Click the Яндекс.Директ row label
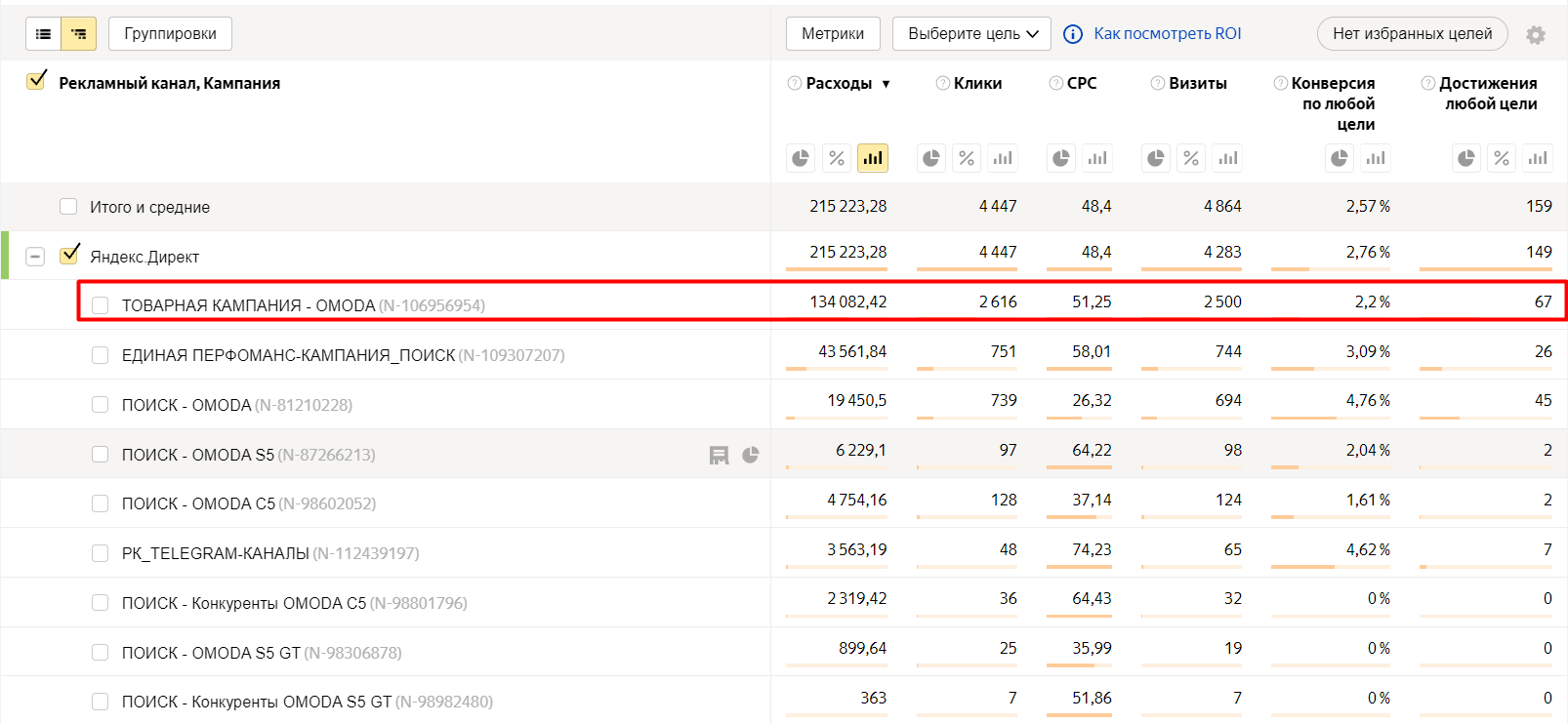1568x724 pixels. tap(144, 257)
